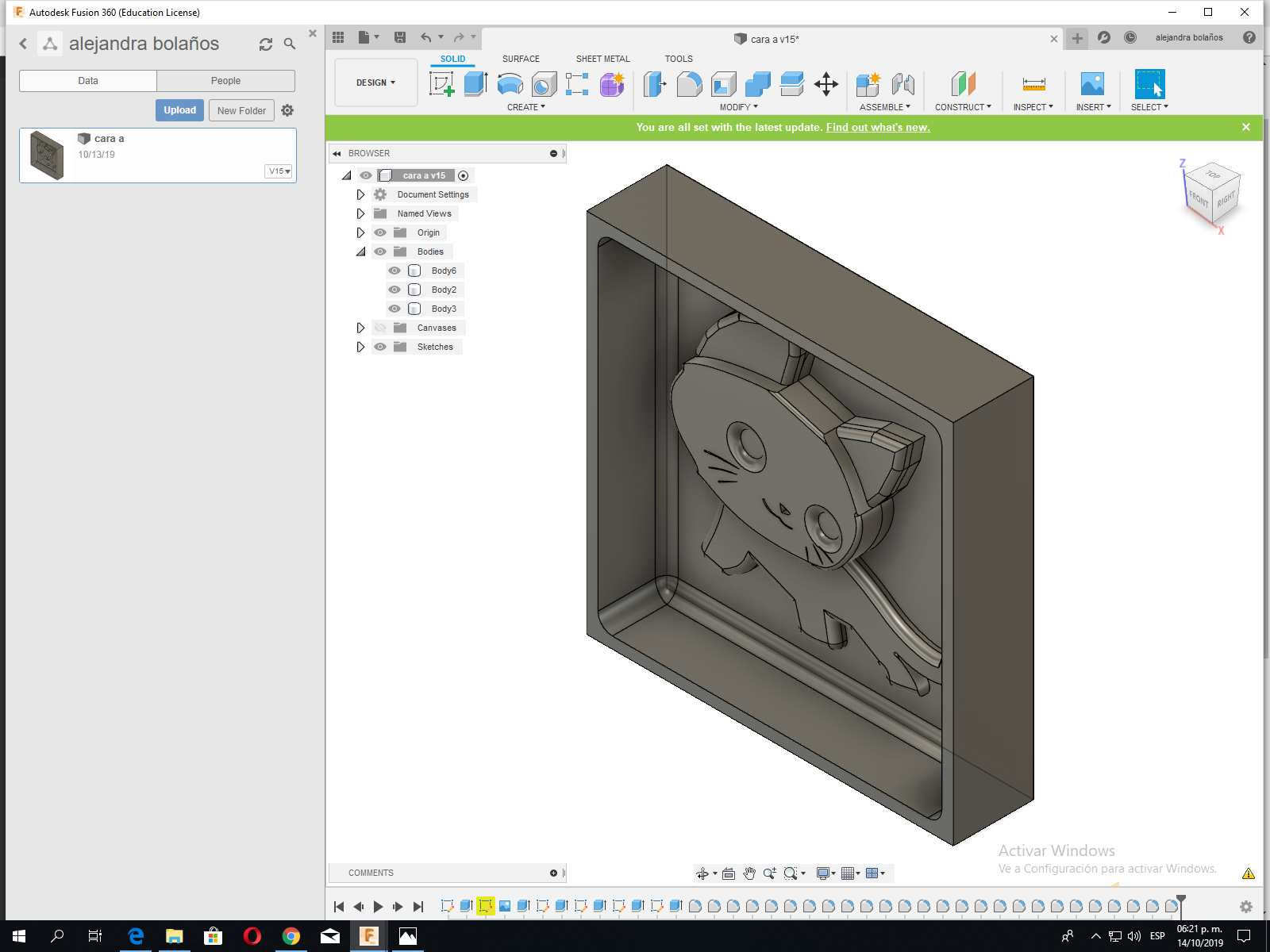The image size is (1270, 952).
Task: Open the People tab
Action: 225,81
